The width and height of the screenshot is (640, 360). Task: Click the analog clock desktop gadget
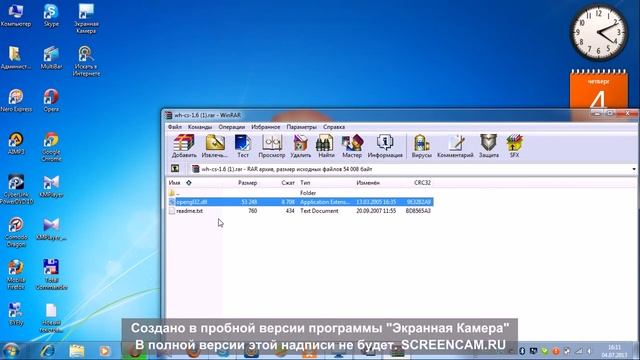pos(598,33)
